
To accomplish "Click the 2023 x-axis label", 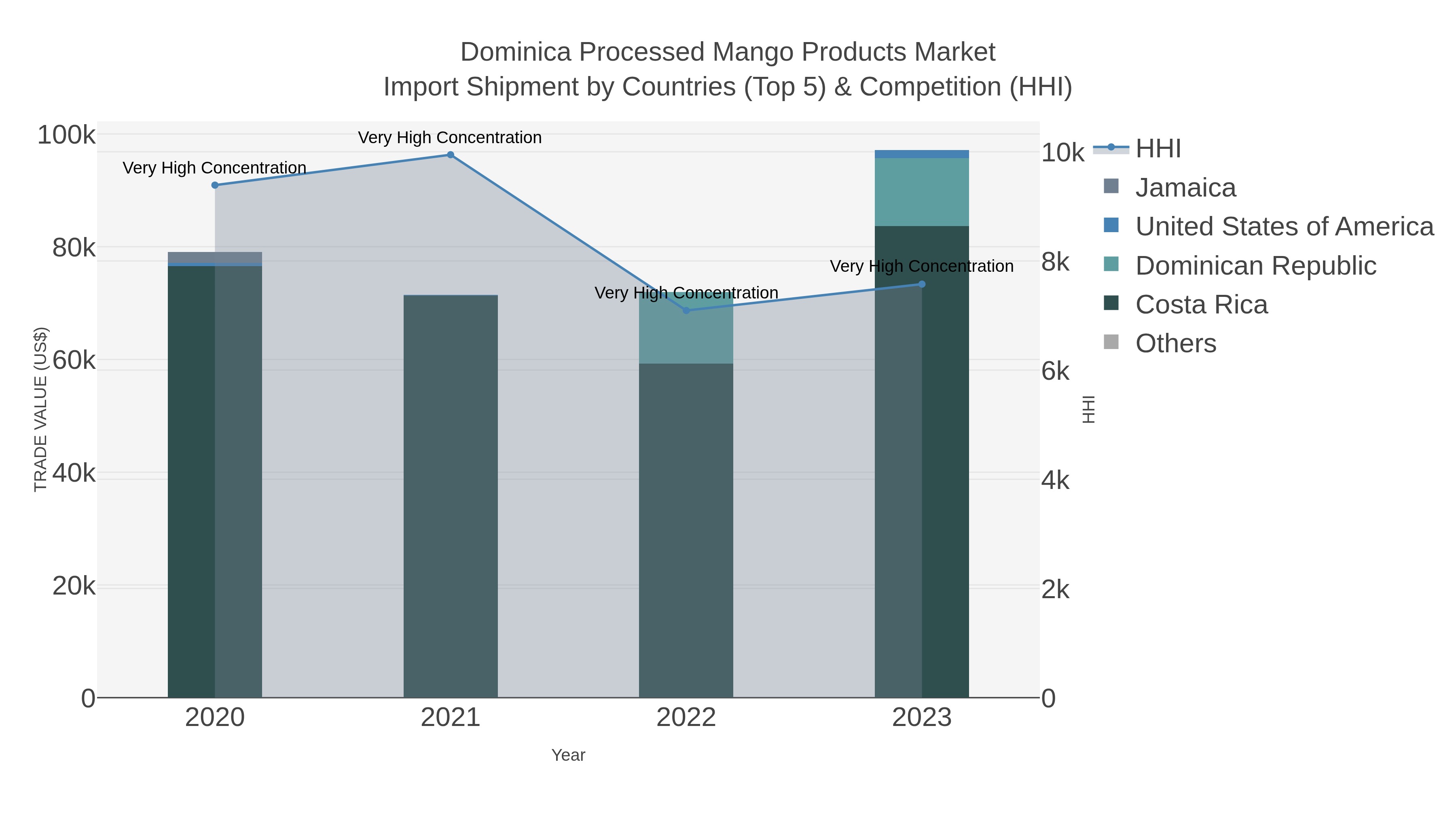I will point(922,718).
